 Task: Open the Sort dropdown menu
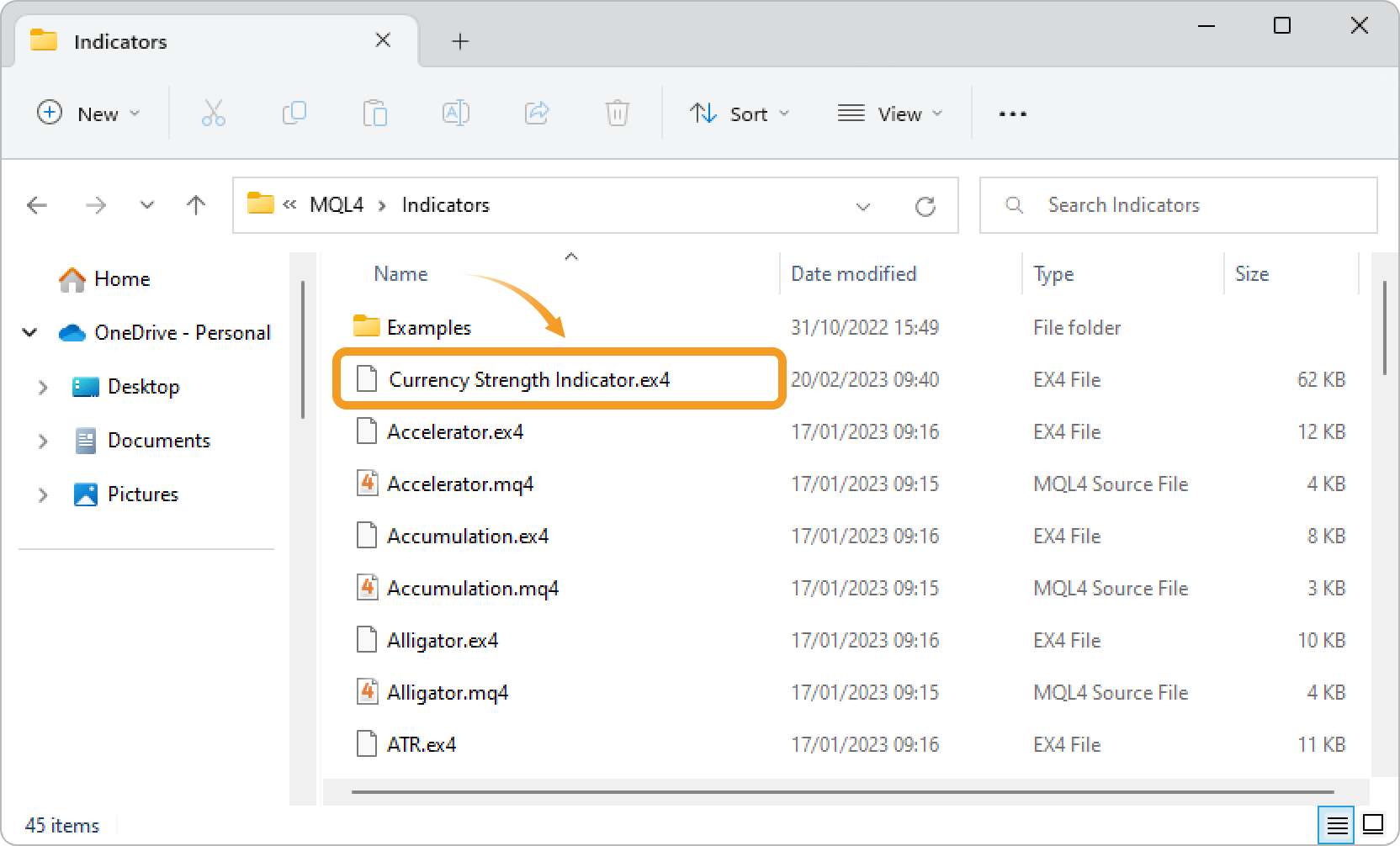point(740,113)
